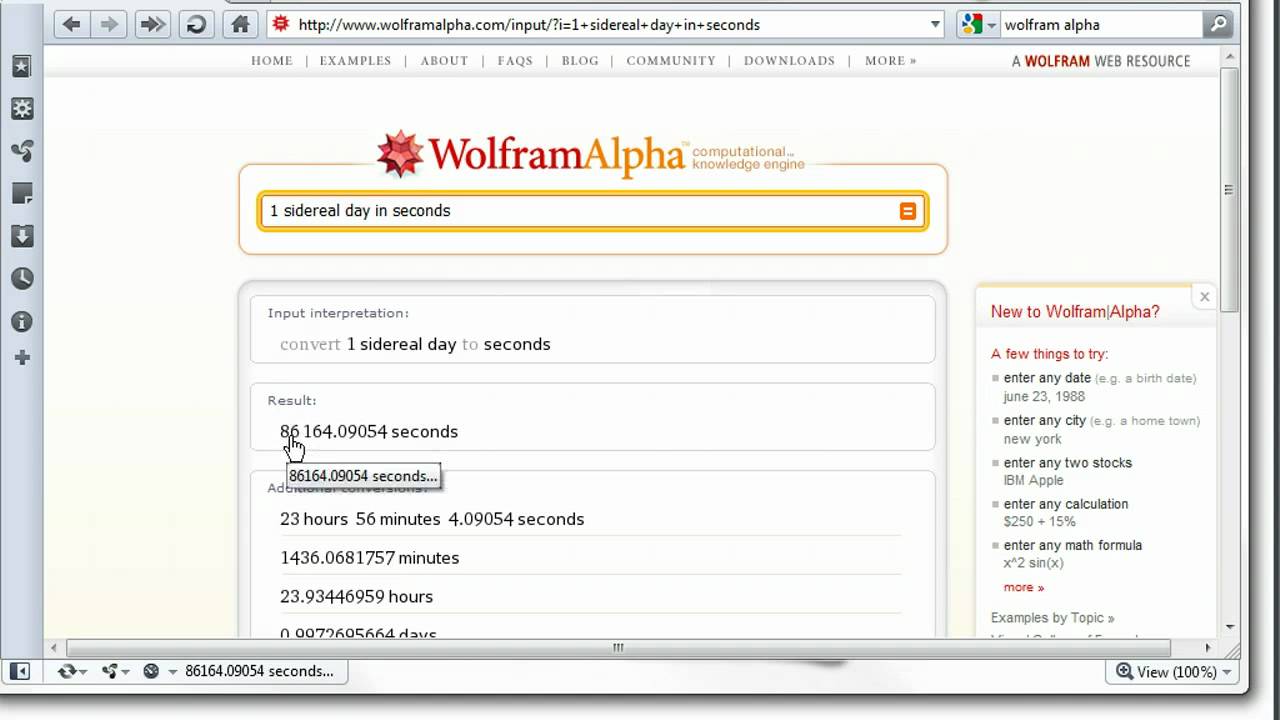This screenshot has height=720, width=1280.
Task: Click the vertical scrollbar down arrow
Action: tap(1229, 626)
